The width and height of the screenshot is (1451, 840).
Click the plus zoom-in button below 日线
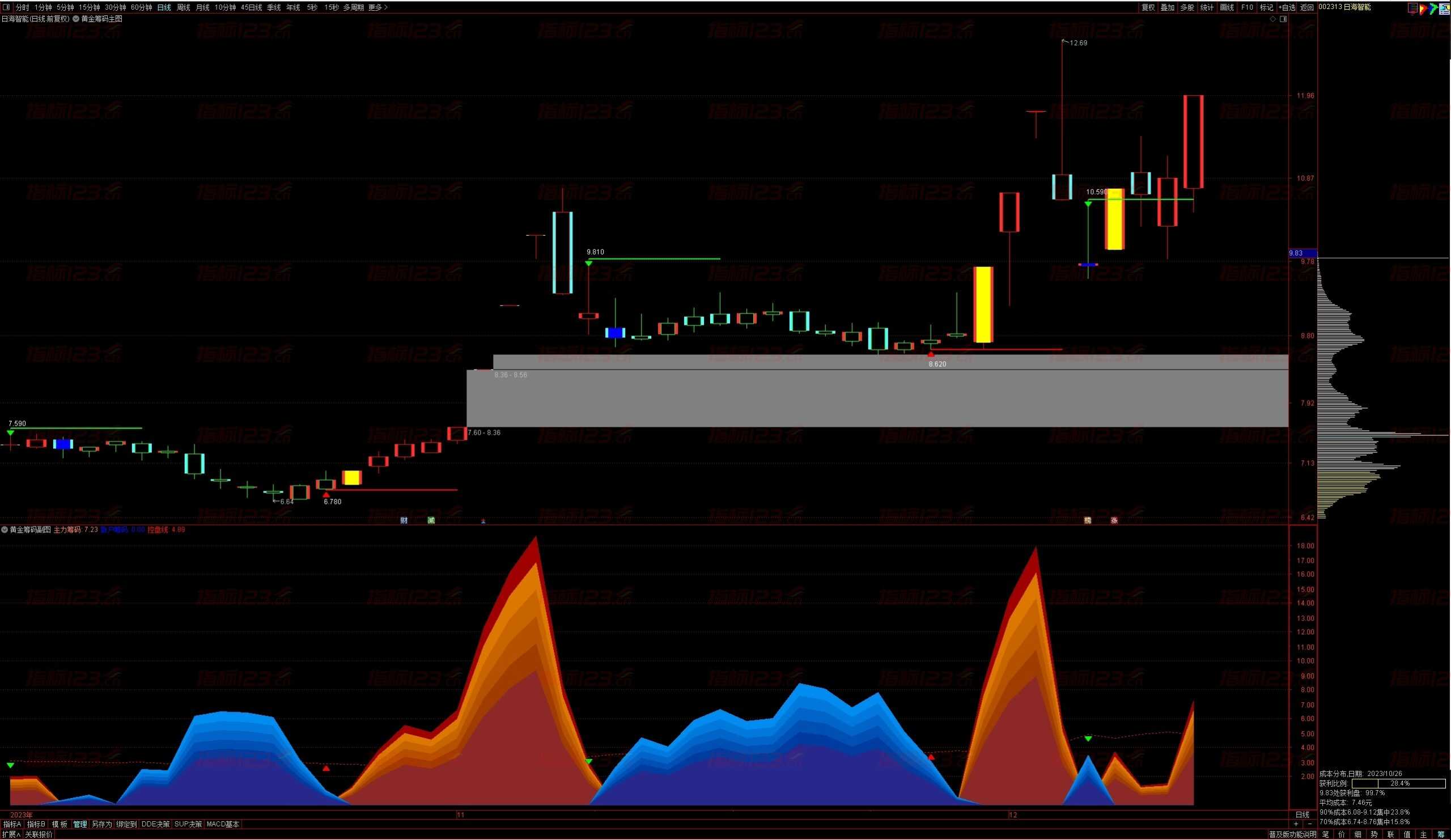(x=1296, y=824)
